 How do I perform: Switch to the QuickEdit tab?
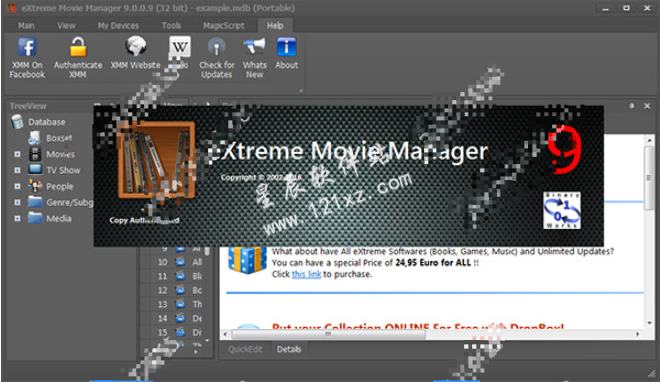(x=245, y=349)
